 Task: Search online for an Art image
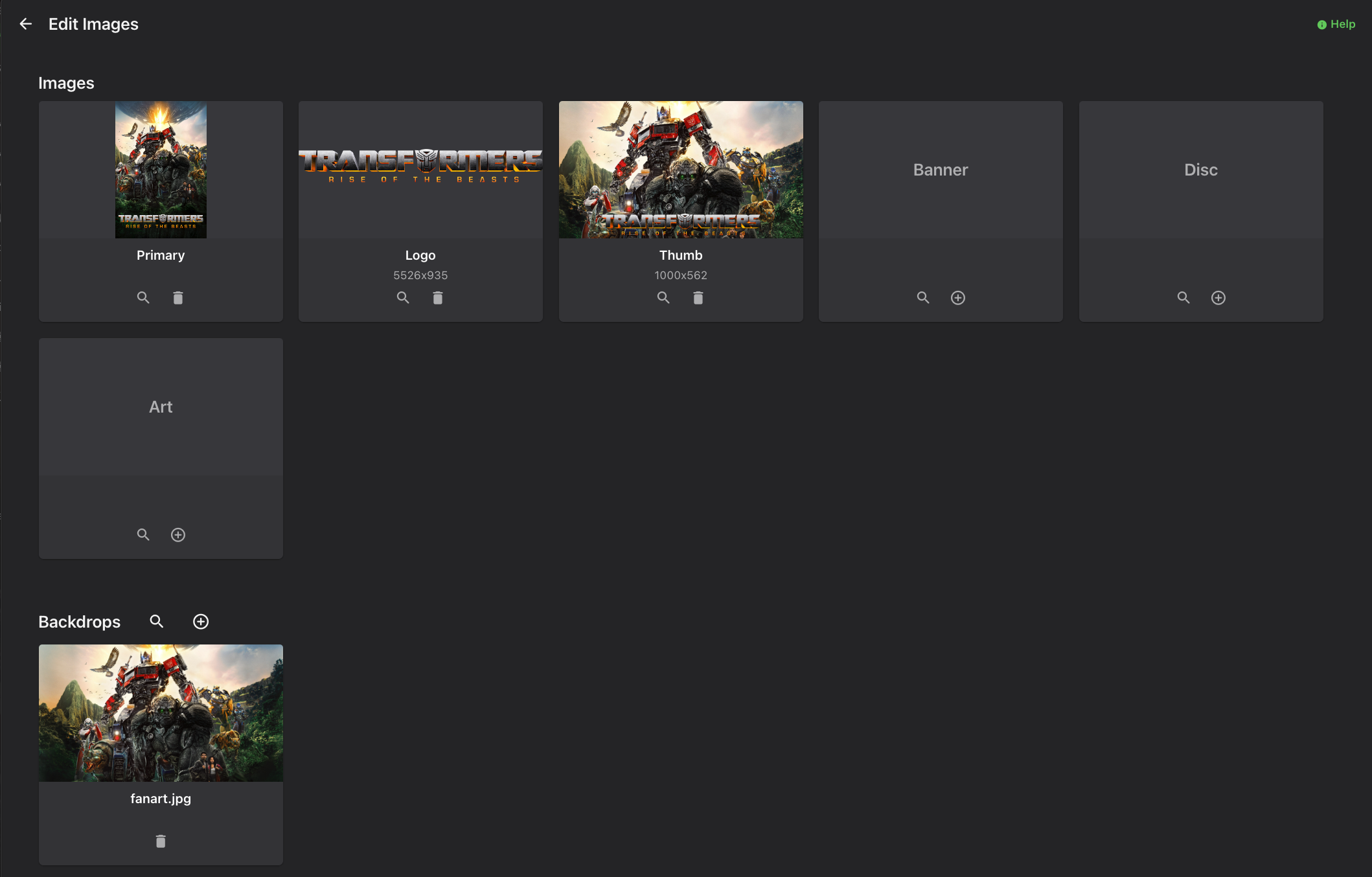(x=143, y=534)
